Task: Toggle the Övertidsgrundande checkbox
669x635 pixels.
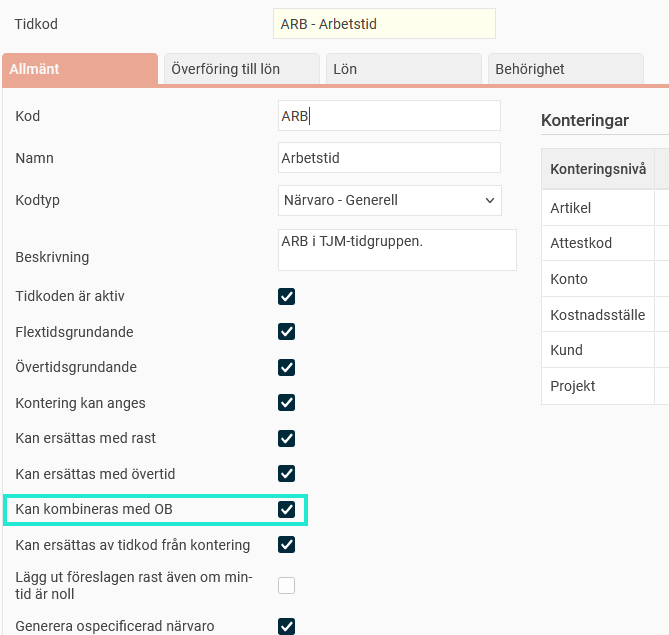Action: tap(287, 367)
